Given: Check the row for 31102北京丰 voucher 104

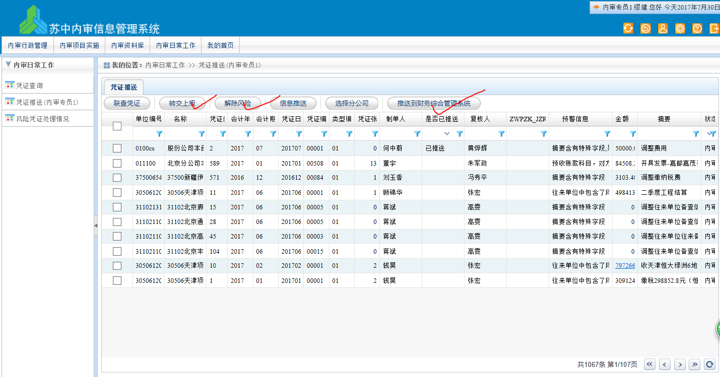Looking at the screenshot, I should pyautogui.click(x=117, y=251).
